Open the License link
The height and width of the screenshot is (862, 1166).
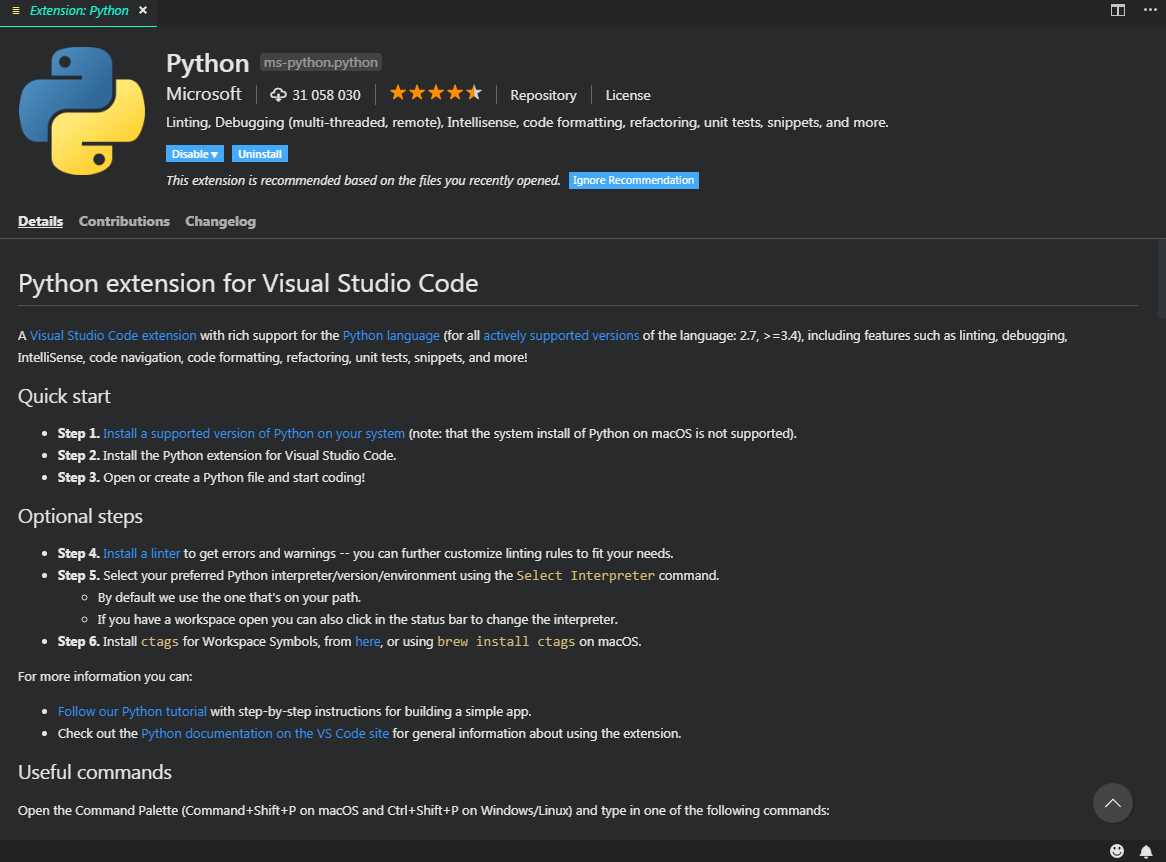click(x=627, y=95)
